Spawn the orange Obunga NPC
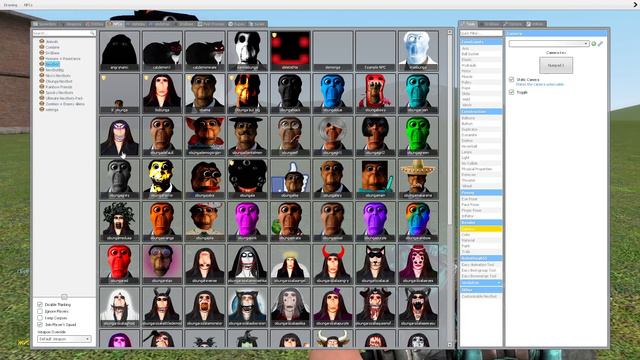Image resolution: width=640 pixels, height=360 pixels. tap(162, 222)
